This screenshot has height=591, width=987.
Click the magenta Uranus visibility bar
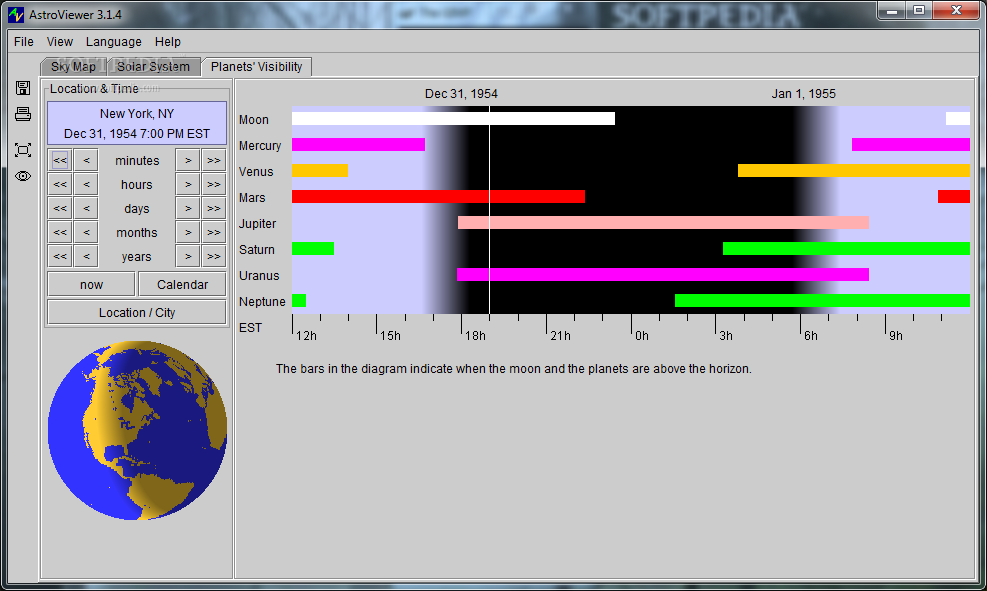(663, 274)
